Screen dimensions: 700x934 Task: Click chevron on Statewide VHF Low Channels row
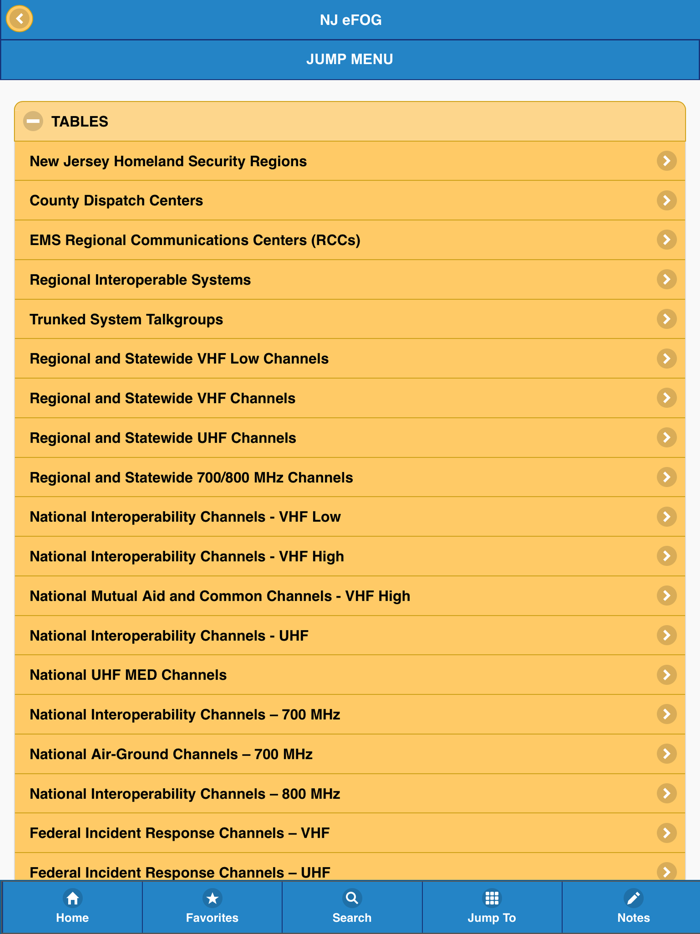coord(667,359)
